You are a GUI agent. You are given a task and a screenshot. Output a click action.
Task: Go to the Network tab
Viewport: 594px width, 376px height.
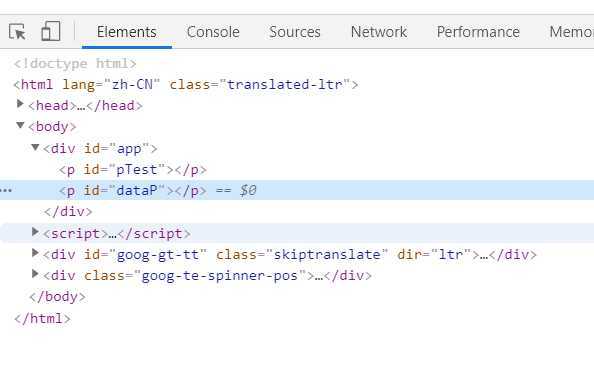[379, 32]
